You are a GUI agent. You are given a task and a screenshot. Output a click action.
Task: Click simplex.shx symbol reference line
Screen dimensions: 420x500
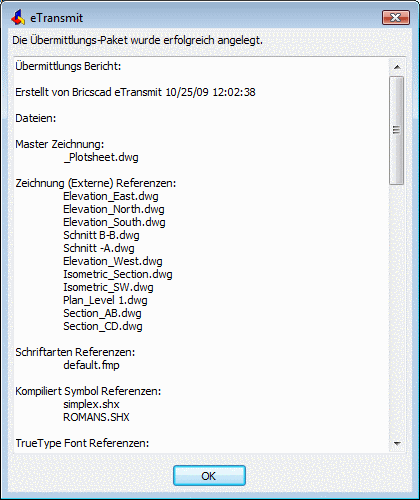pos(91,404)
